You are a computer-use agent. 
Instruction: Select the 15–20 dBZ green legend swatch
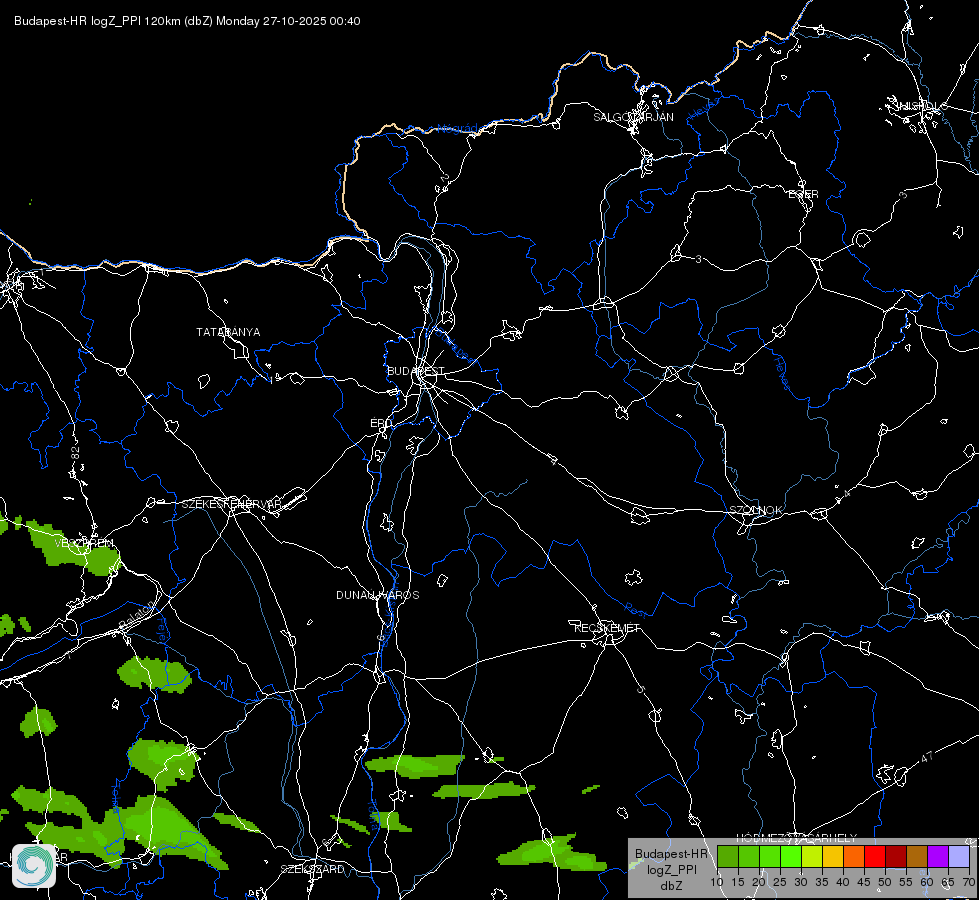coord(749,856)
